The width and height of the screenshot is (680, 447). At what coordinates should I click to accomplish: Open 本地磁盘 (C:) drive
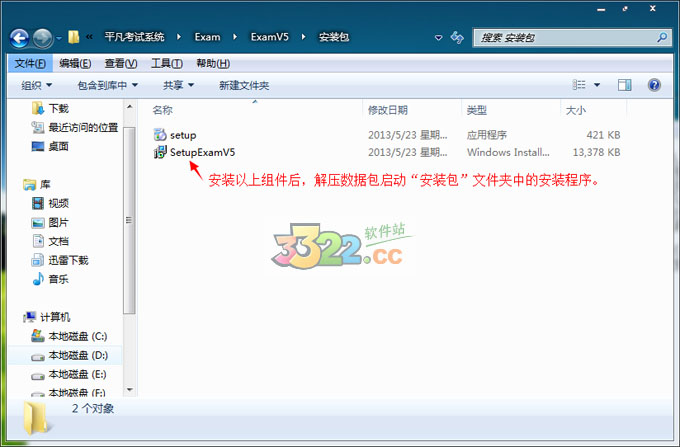78,336
